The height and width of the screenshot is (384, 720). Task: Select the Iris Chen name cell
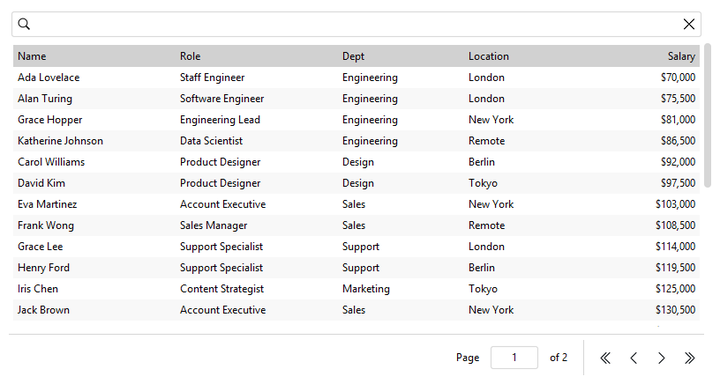pos(94,288)
